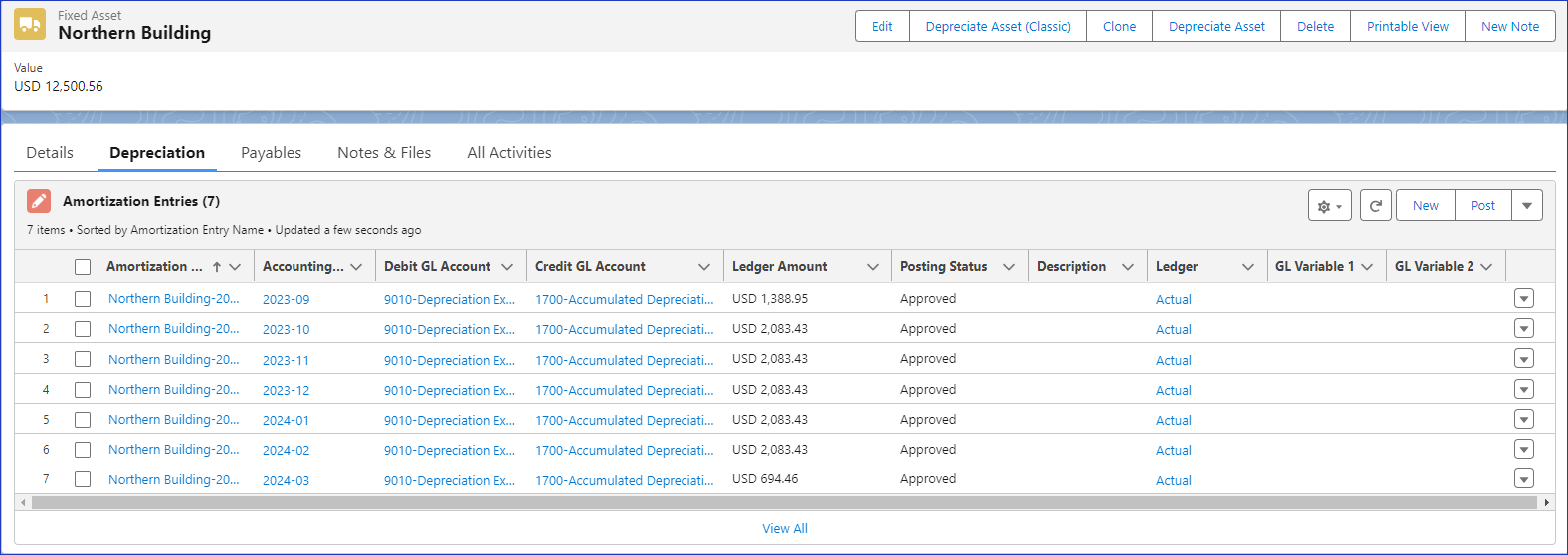Refresh the Amortization Entries list
The image size is (1568, 555).
(1375, 206)
